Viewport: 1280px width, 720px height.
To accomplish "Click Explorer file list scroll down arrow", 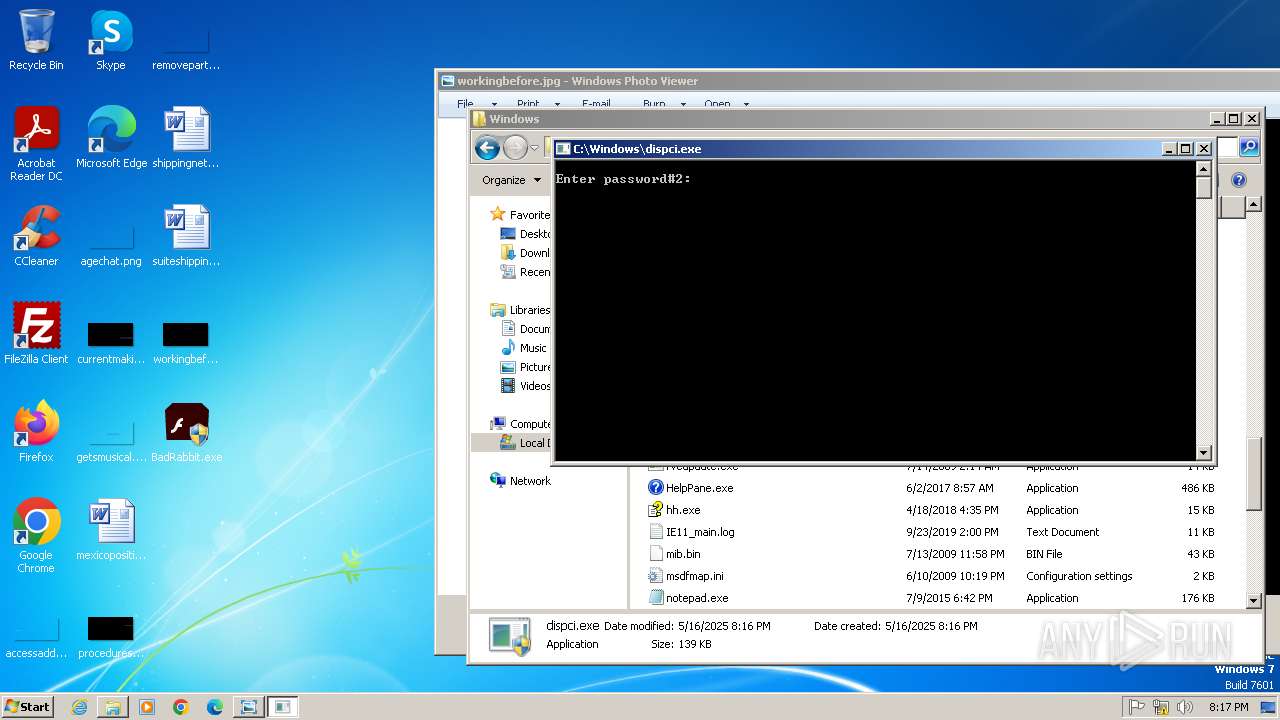I will point(1254,601).
